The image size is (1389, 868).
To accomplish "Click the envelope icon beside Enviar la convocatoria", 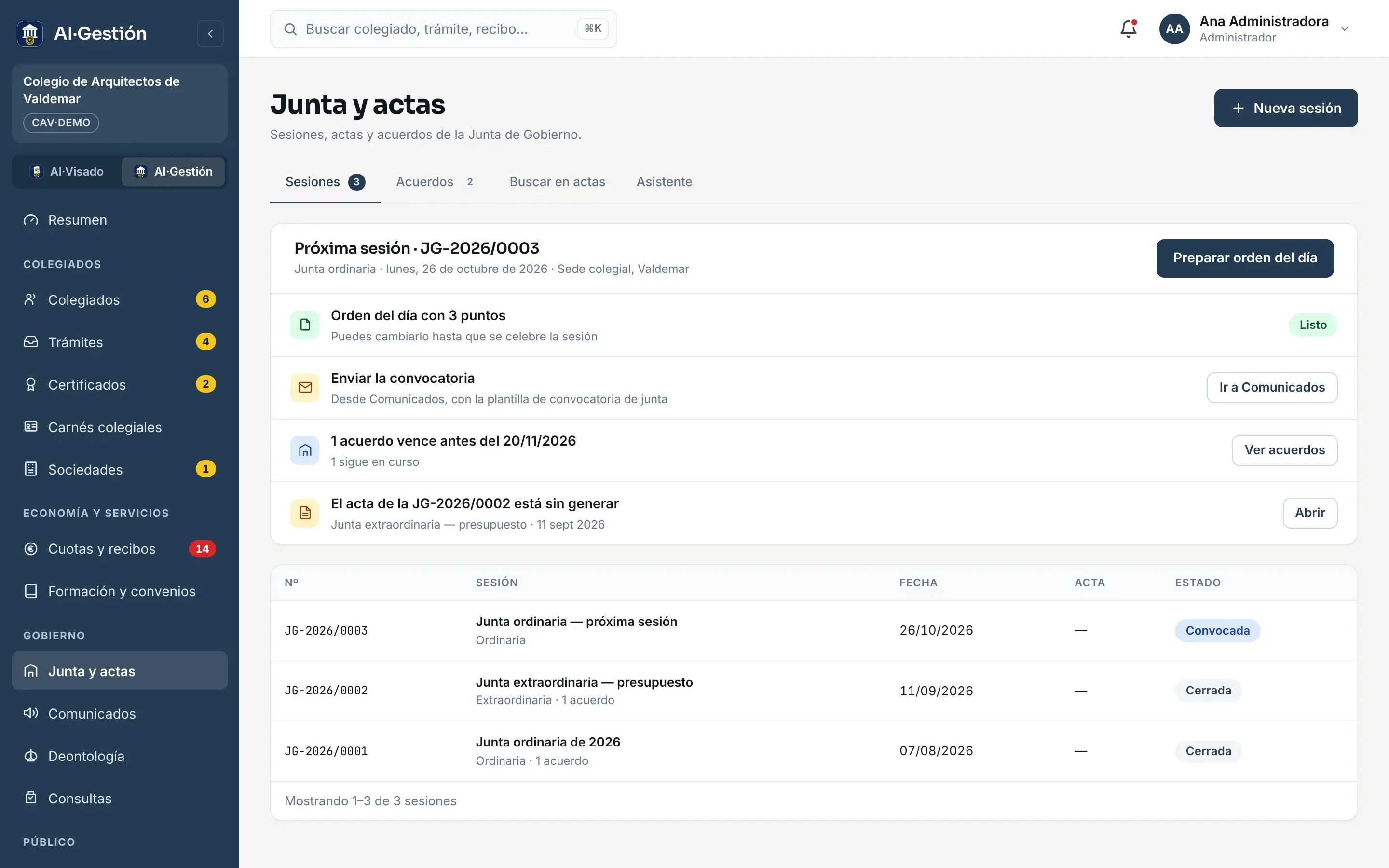I will (305, 388).
